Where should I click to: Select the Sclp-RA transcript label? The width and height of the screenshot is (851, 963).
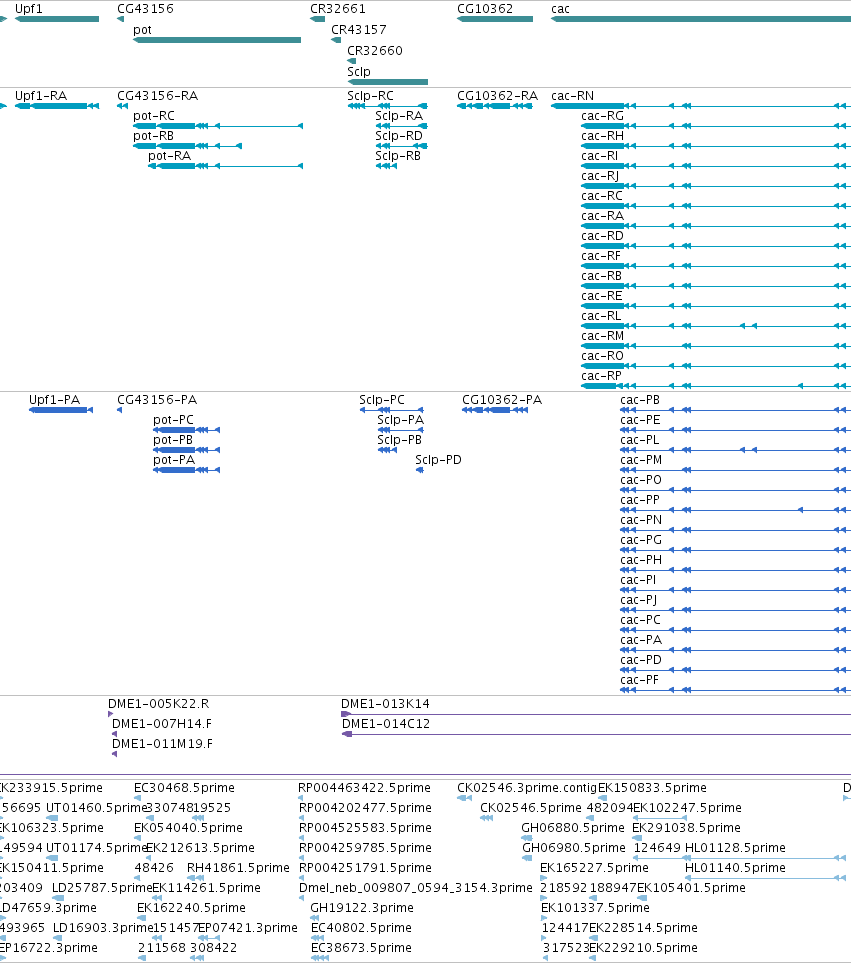coord(399,115)
